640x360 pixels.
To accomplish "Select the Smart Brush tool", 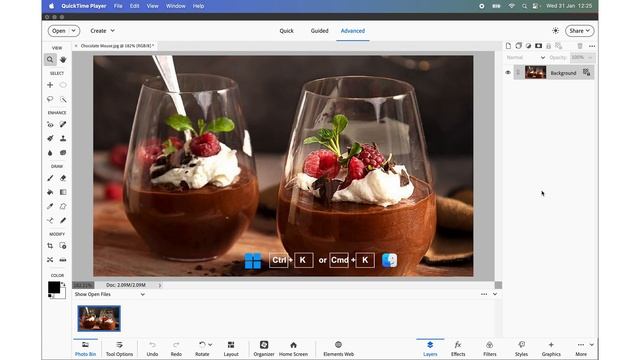I will [50, 138].
